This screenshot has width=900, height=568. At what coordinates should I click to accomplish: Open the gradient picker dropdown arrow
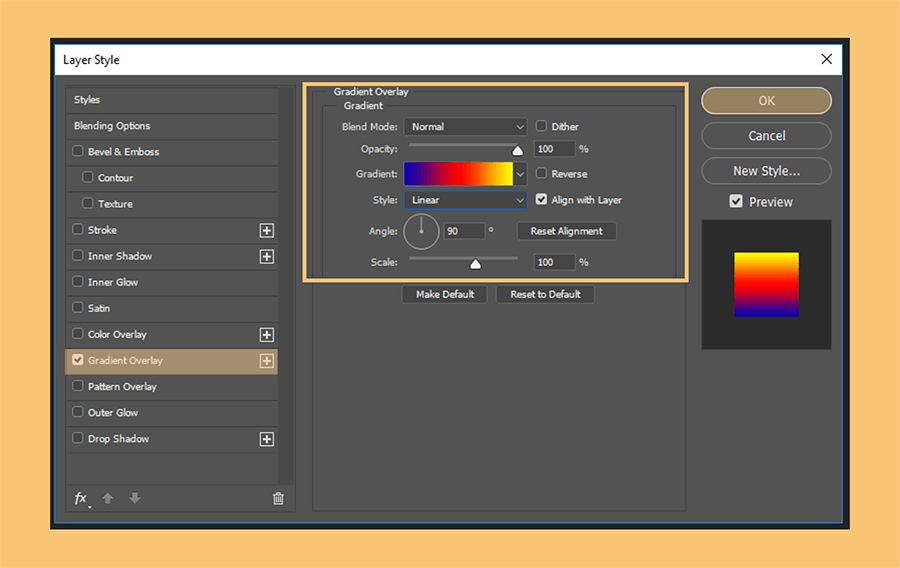tap(520, 174)
